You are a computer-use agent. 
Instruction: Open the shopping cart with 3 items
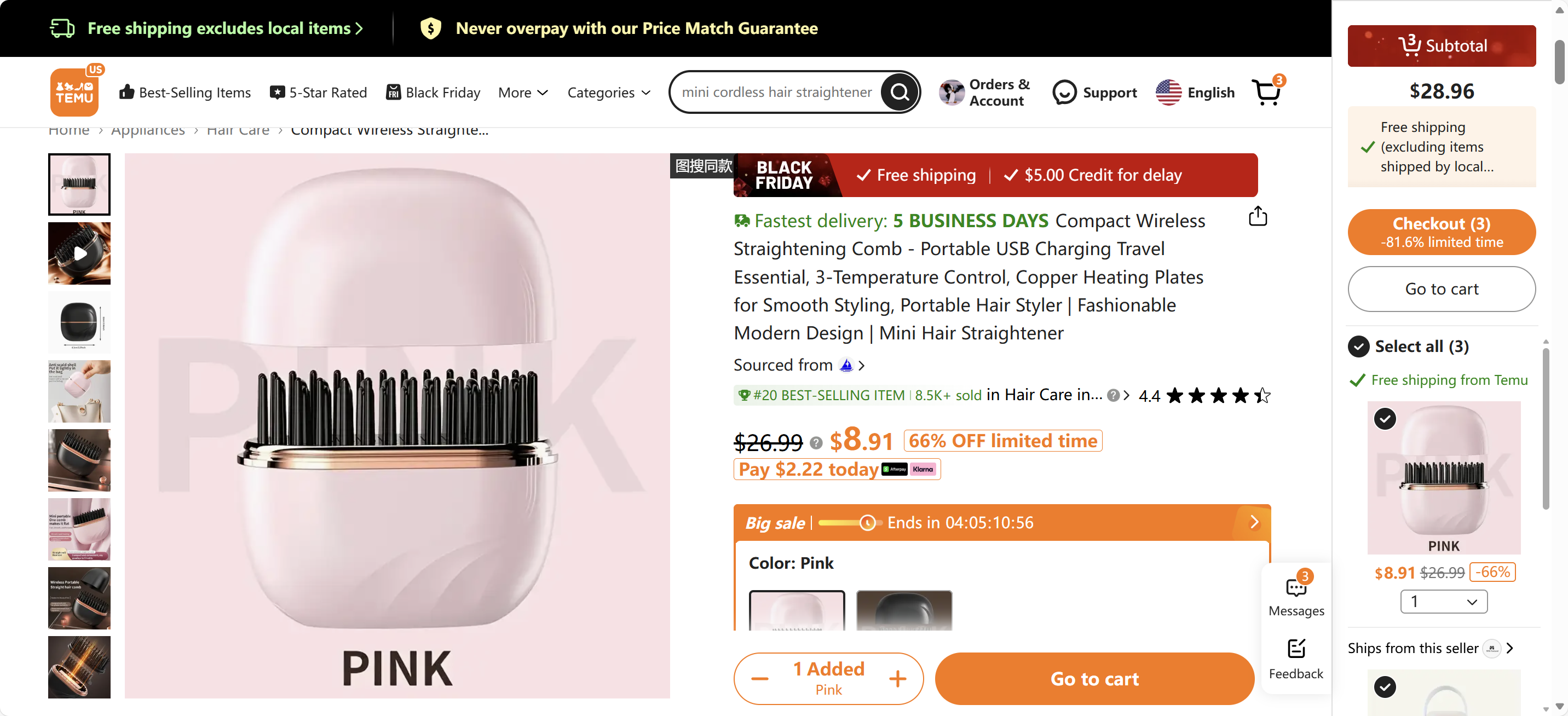1267,92
